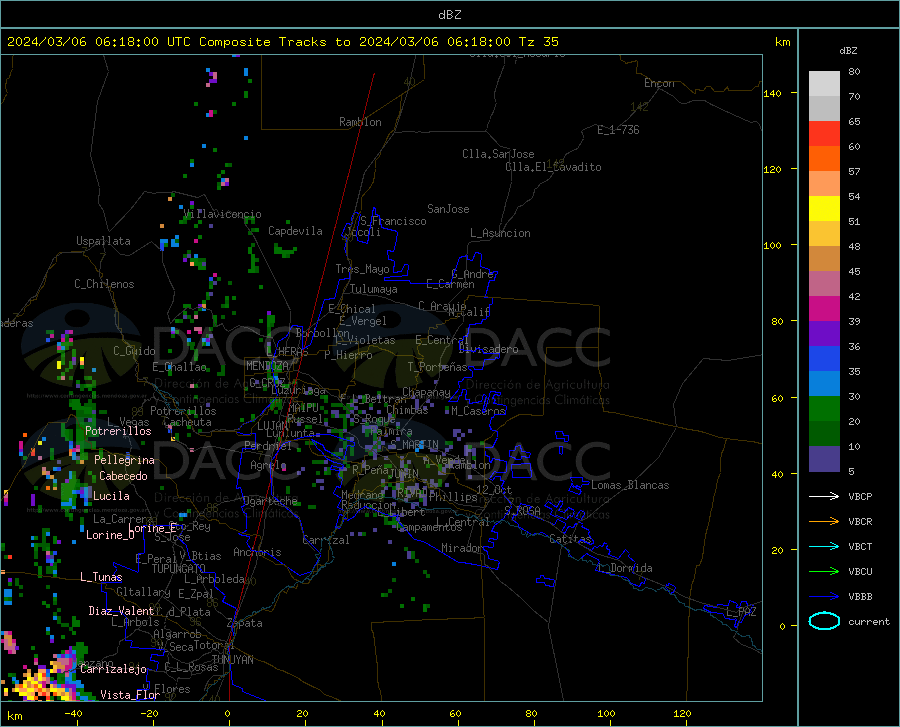Click the 'L_PAZ' map label
The width and height of the screenshot is (900, 727).
click(x=741, y=612)
